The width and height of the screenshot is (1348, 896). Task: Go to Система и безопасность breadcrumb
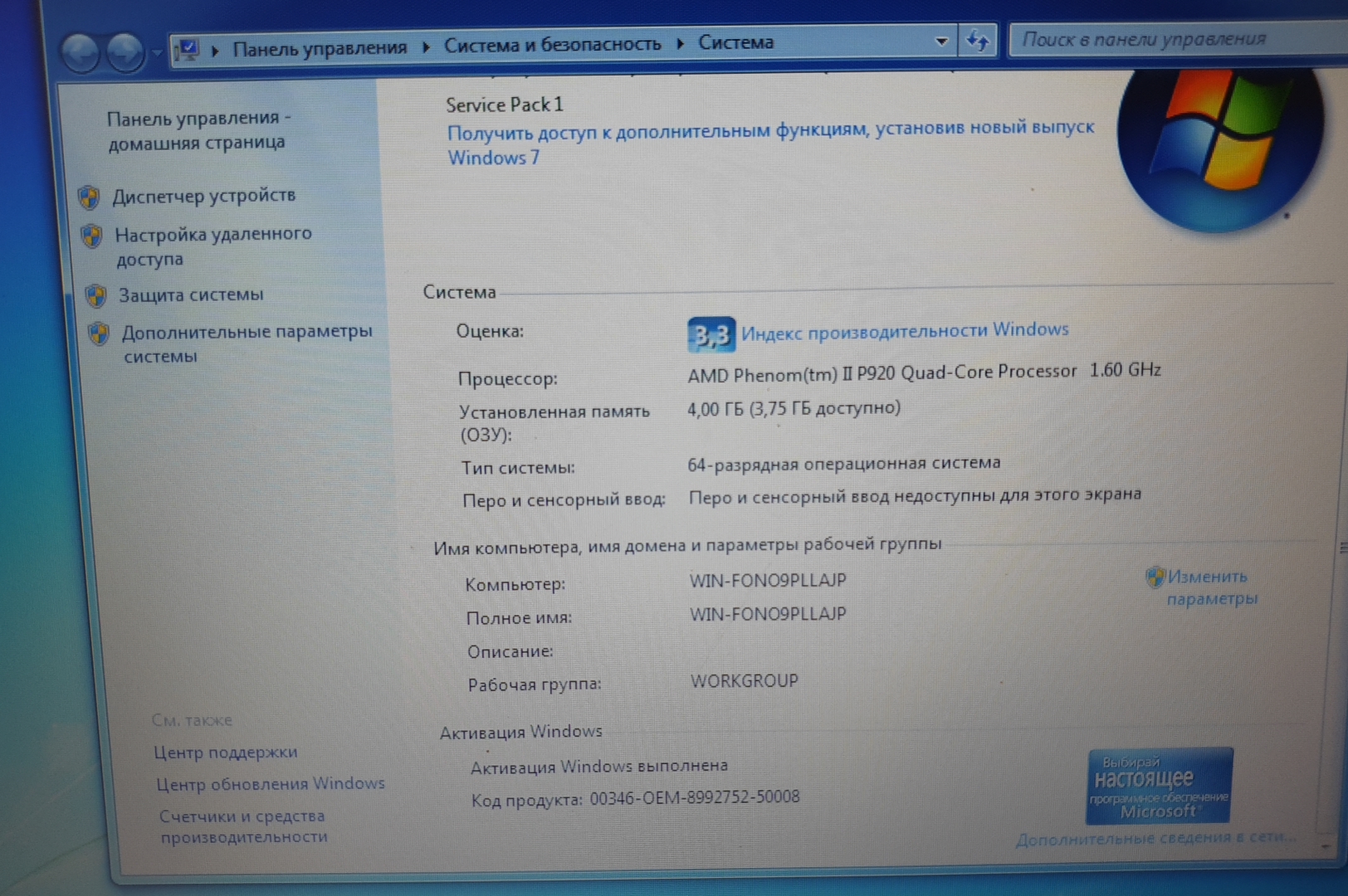click(552, 45)
